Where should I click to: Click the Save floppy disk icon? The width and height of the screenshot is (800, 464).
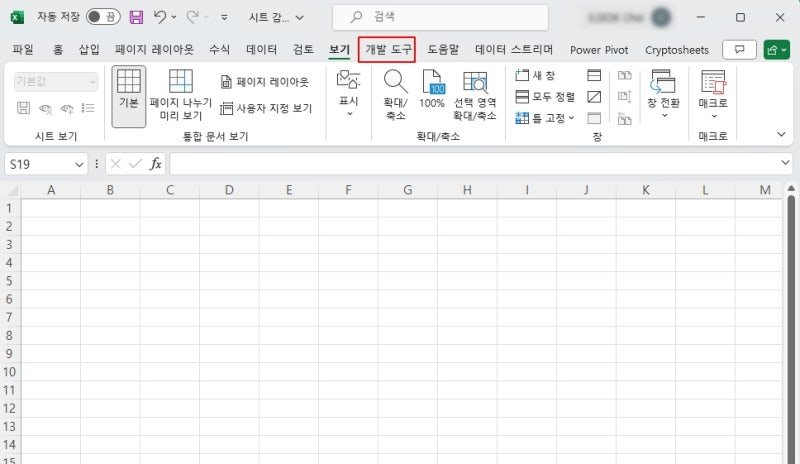pos(136,17)
